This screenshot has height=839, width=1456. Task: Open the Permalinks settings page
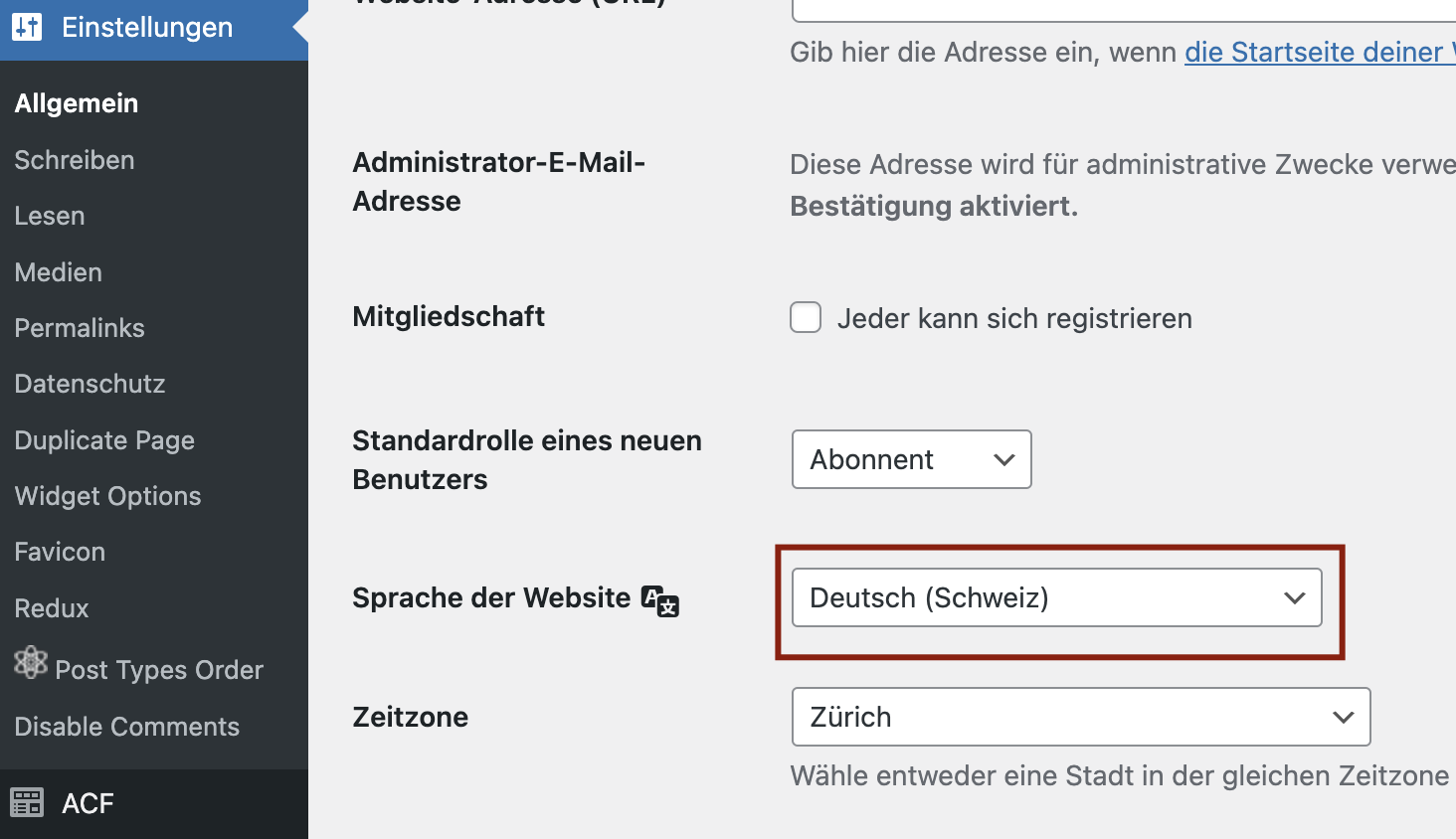coord(80,328)
